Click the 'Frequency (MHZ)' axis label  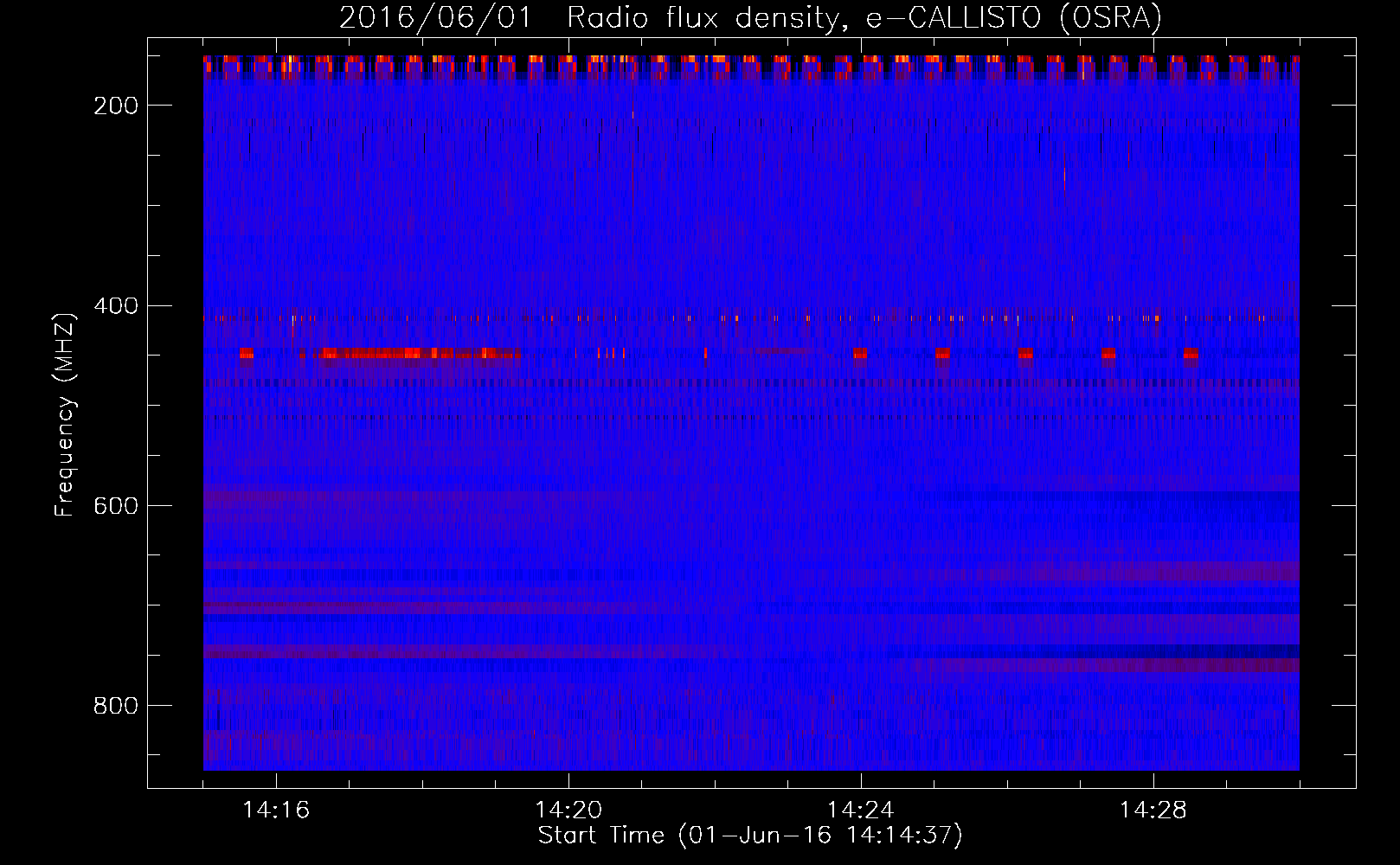pyautogui.click(x=65, y=414)
